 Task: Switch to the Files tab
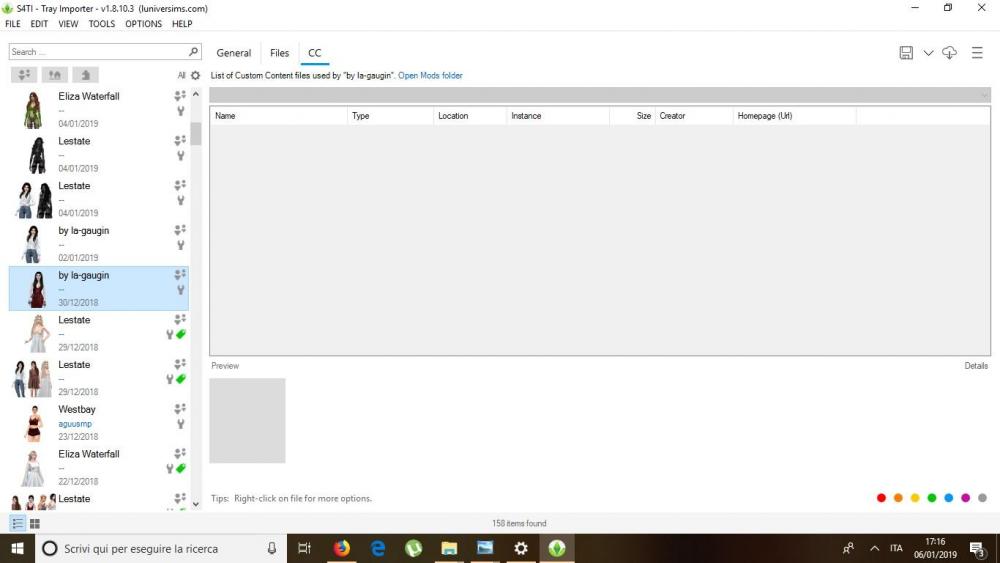[279, 53]
